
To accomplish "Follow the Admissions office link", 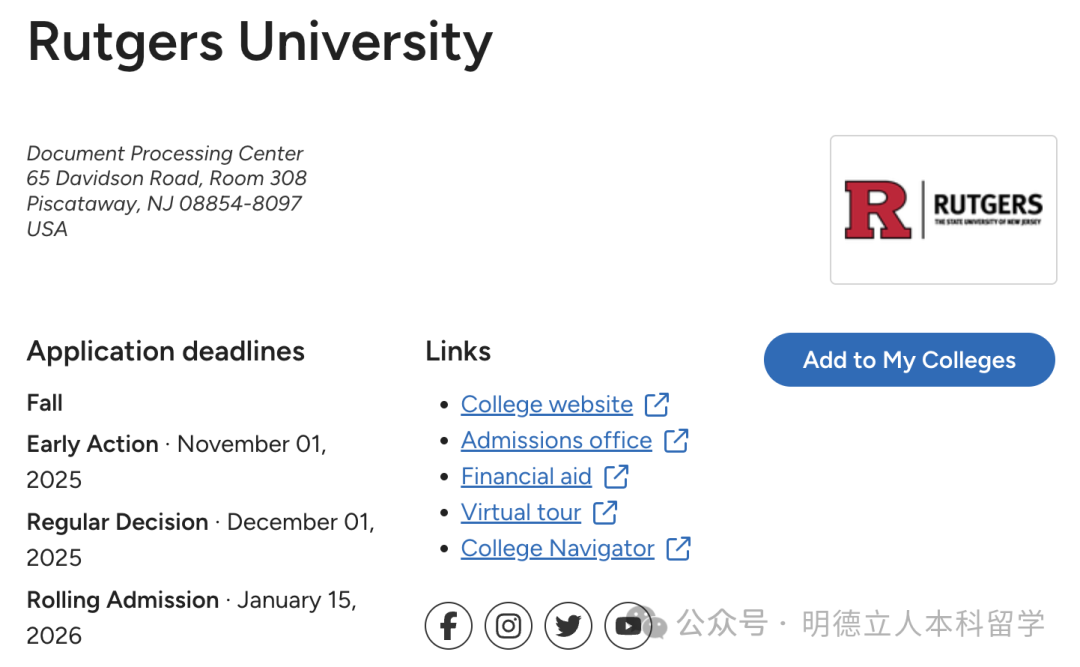I will (556, 440).
